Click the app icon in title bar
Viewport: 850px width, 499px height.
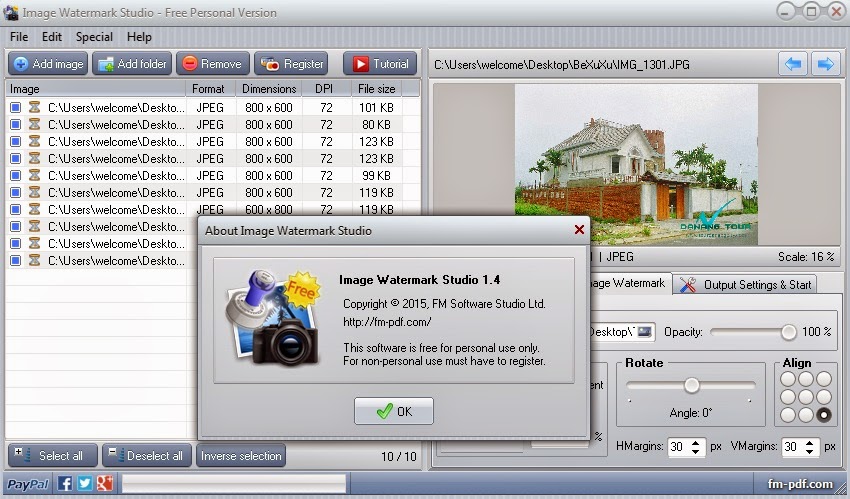click(x=11, y=12)
